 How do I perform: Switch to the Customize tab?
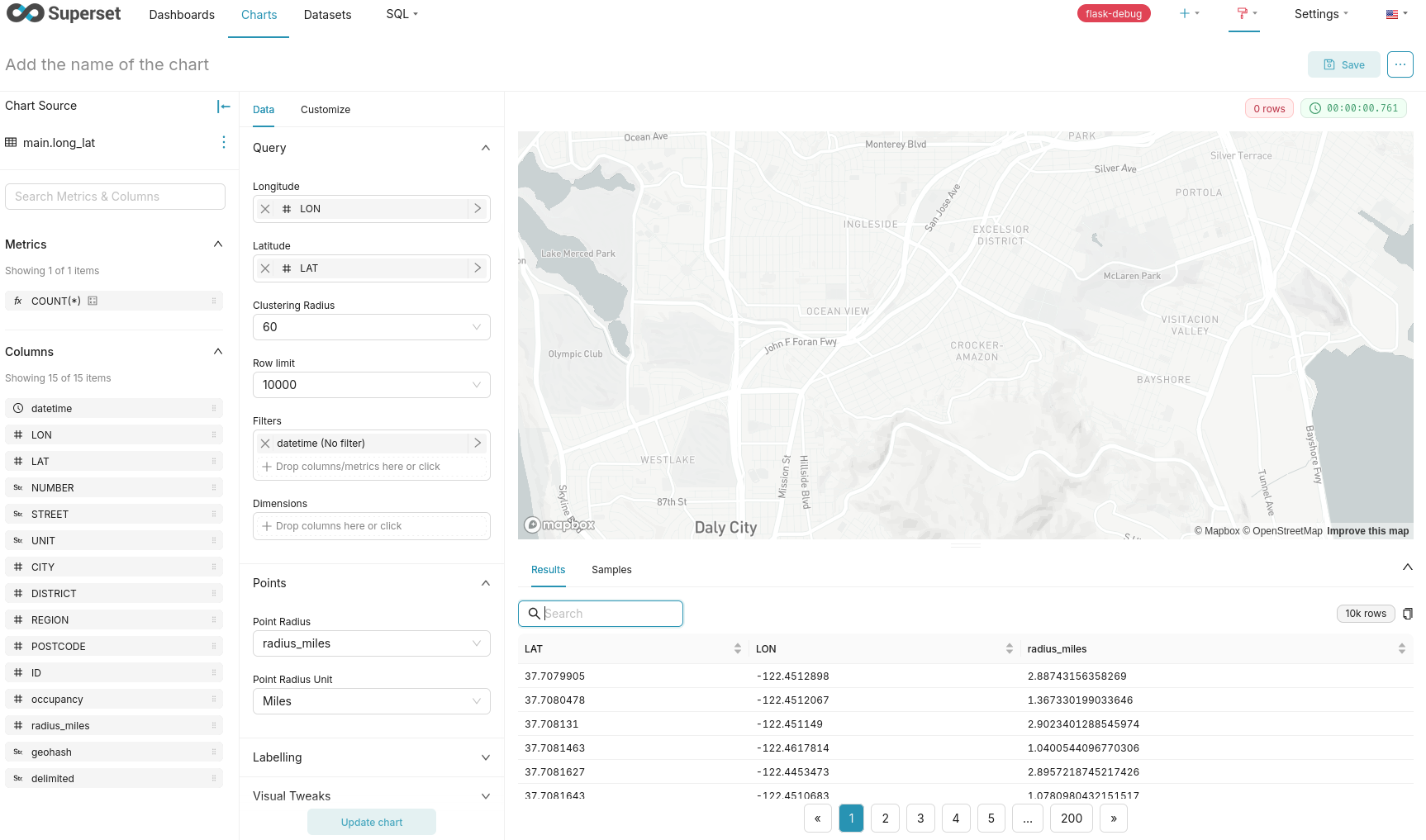[x=326, y=110]
